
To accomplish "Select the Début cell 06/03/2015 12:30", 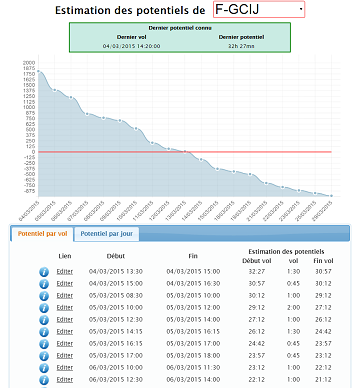I will (116, 380).
